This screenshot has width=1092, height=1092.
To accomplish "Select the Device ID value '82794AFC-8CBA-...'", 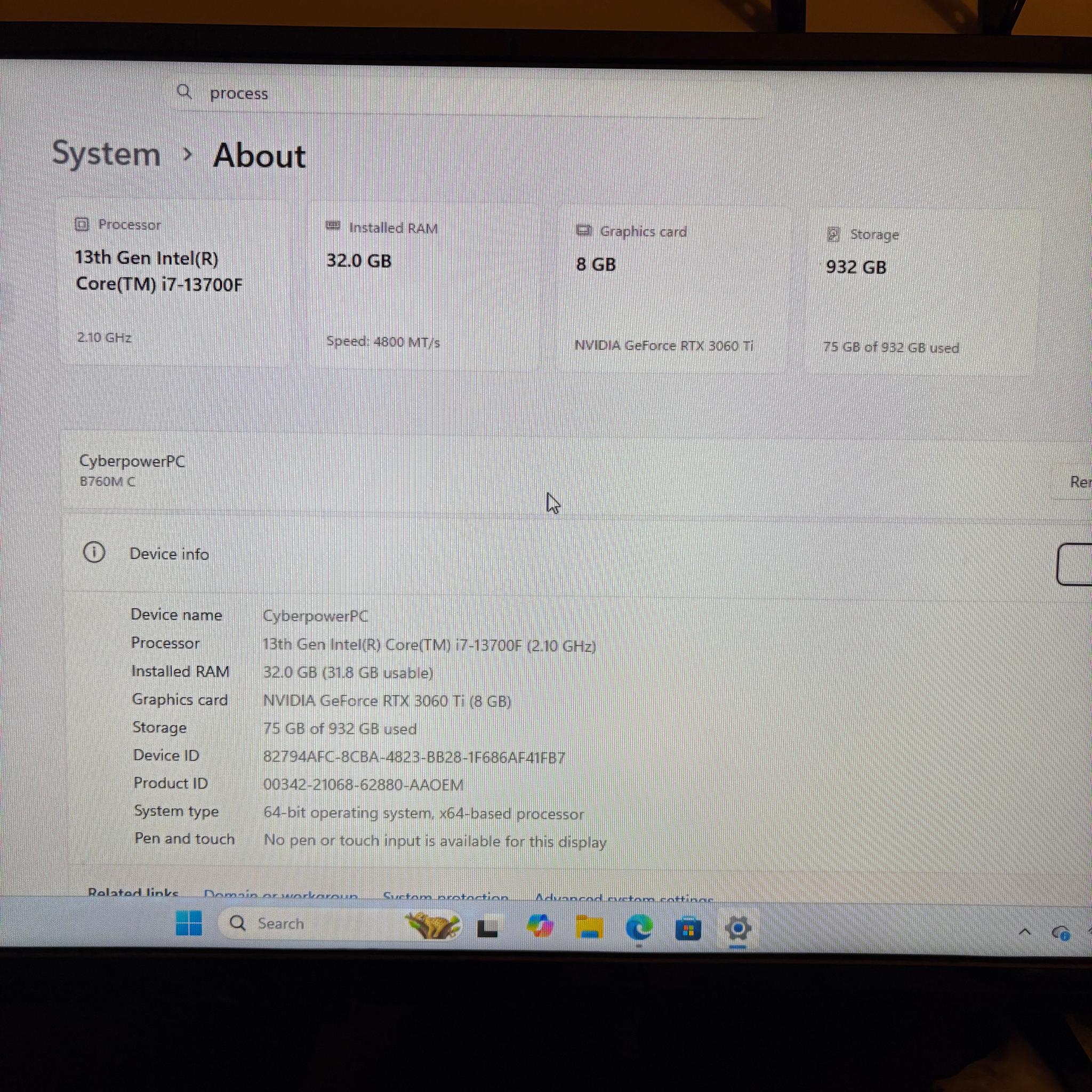I will (x=414, y=757).
